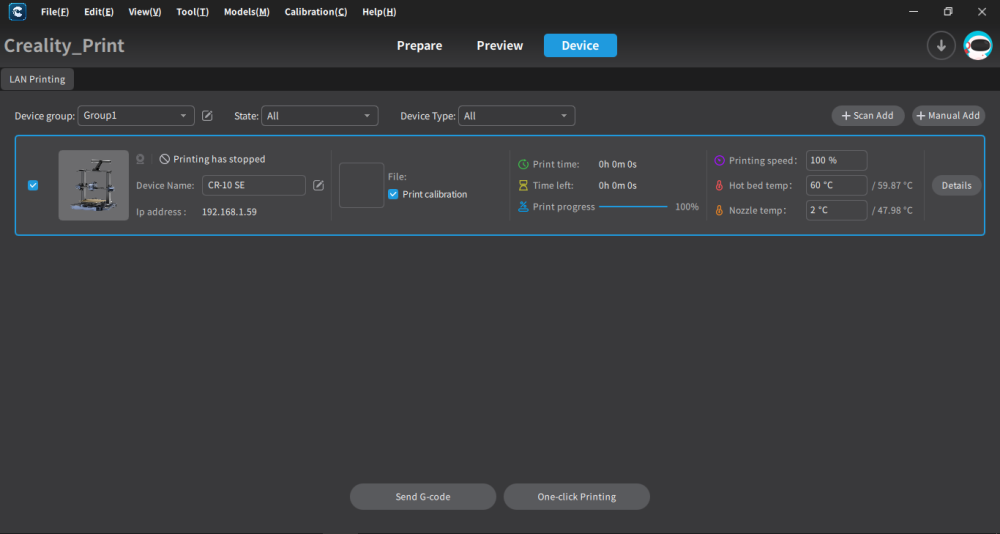Viewport: 1000px width, 534px height.
Task: Toggle the CR-10 SE device selection checkbox
Action: point(33,186)
